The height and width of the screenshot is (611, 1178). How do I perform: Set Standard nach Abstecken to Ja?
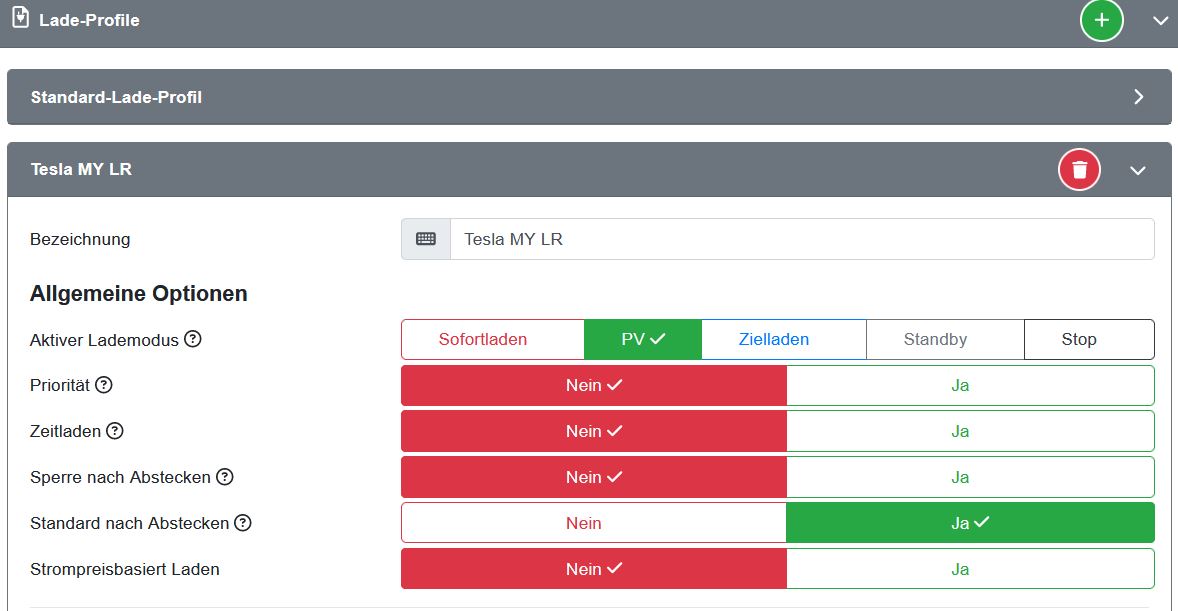pyautogui.click(x=970, y=523)
